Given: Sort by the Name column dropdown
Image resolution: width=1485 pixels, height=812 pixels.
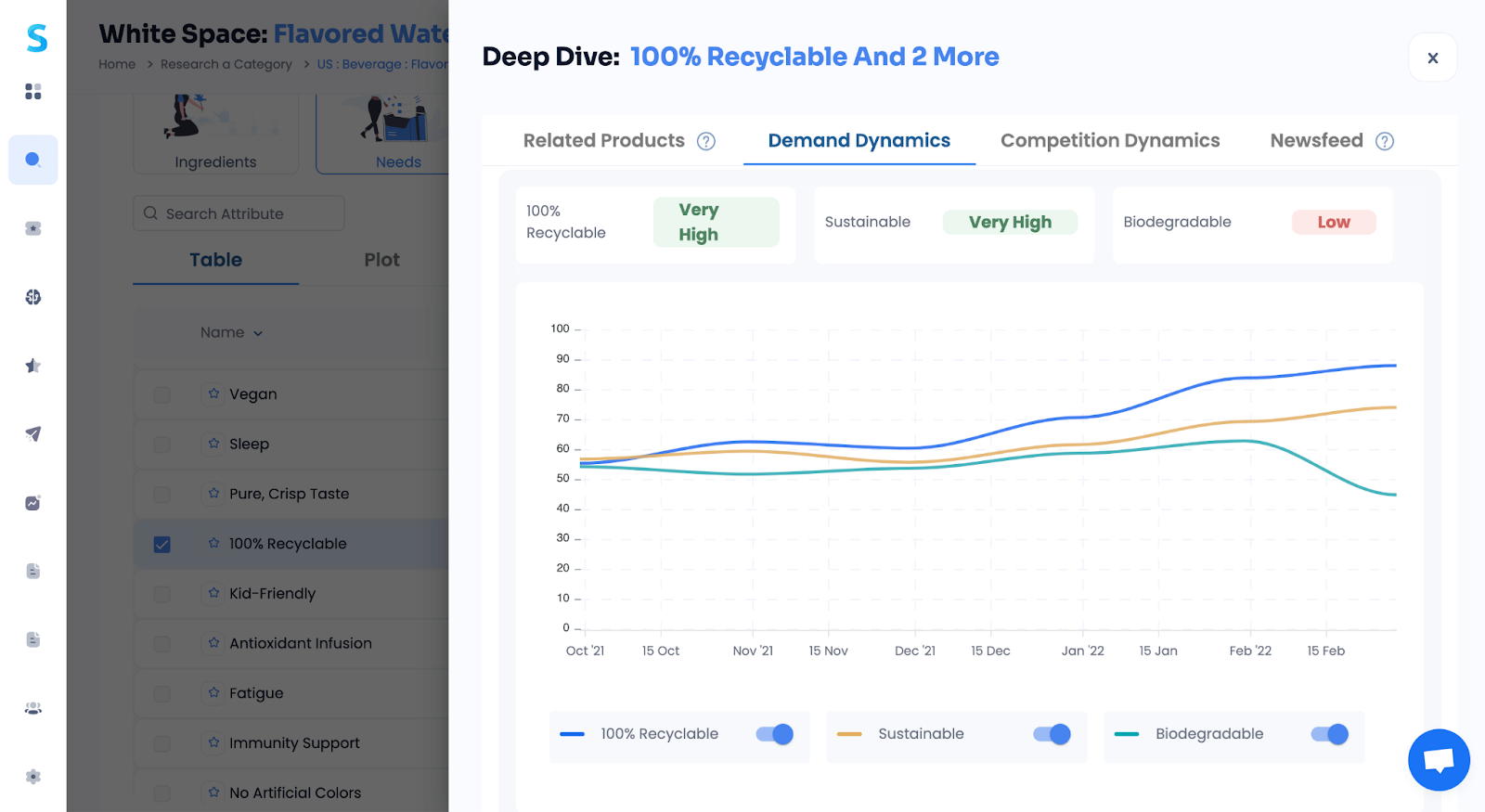Looking at the screenshot, I should (x=232, y=332).
